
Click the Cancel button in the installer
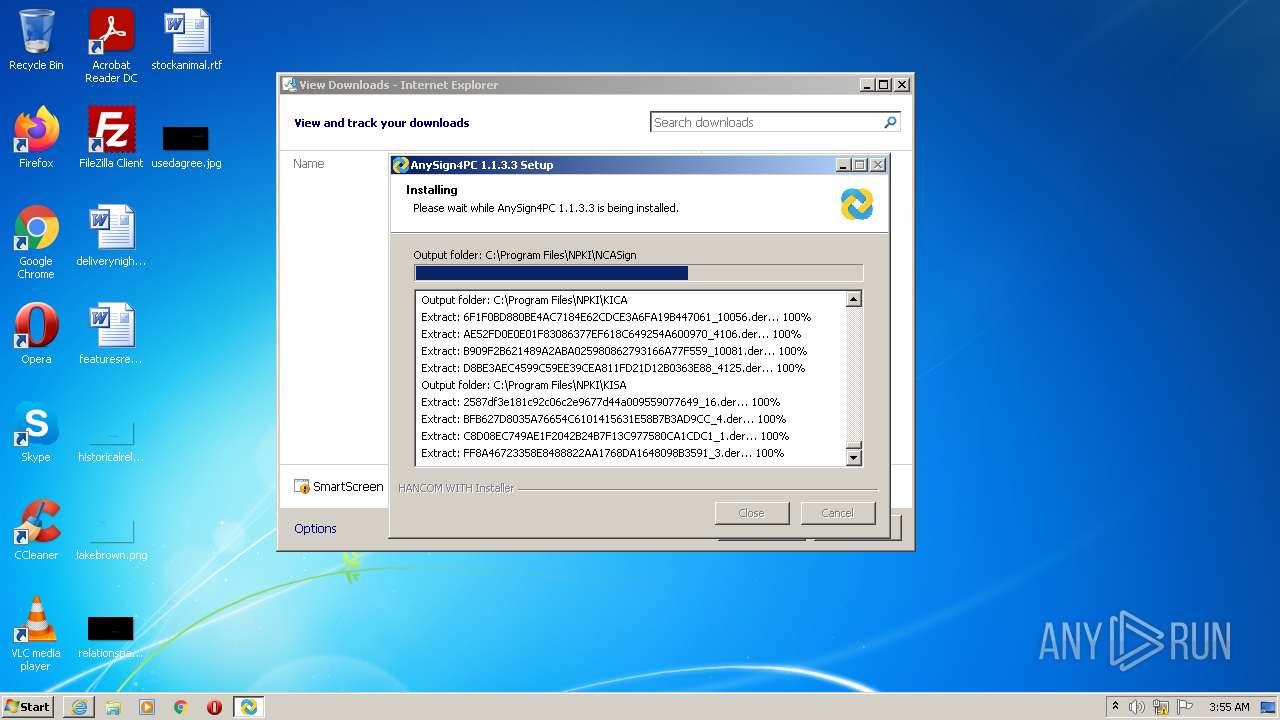tap(838, 513)
